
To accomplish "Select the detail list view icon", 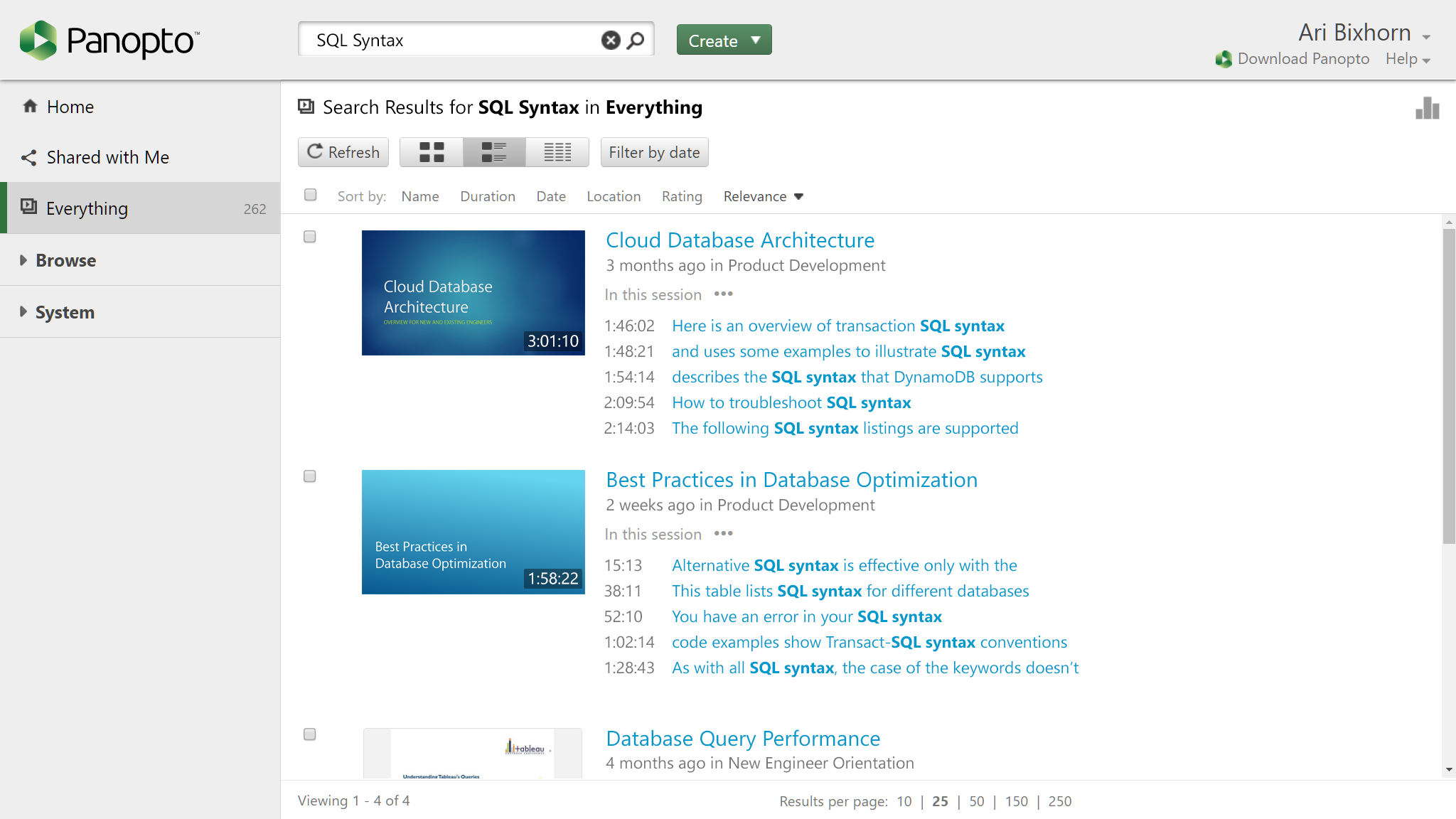I will coord(494,152).
